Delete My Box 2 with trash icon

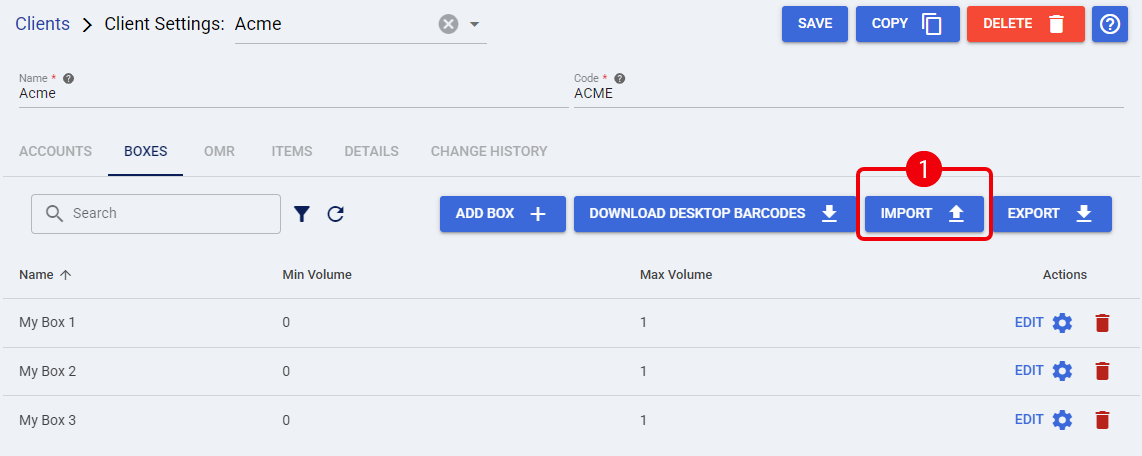pyautogui.click(x=1103, y=372)
